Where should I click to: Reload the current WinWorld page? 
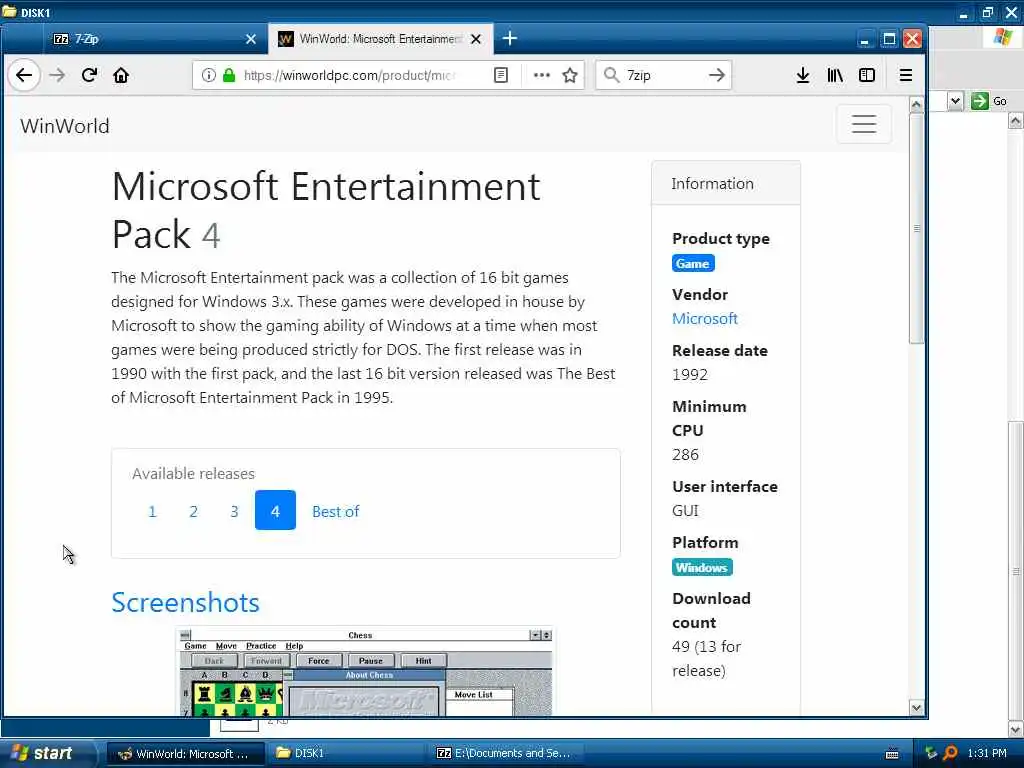(89, 75)
